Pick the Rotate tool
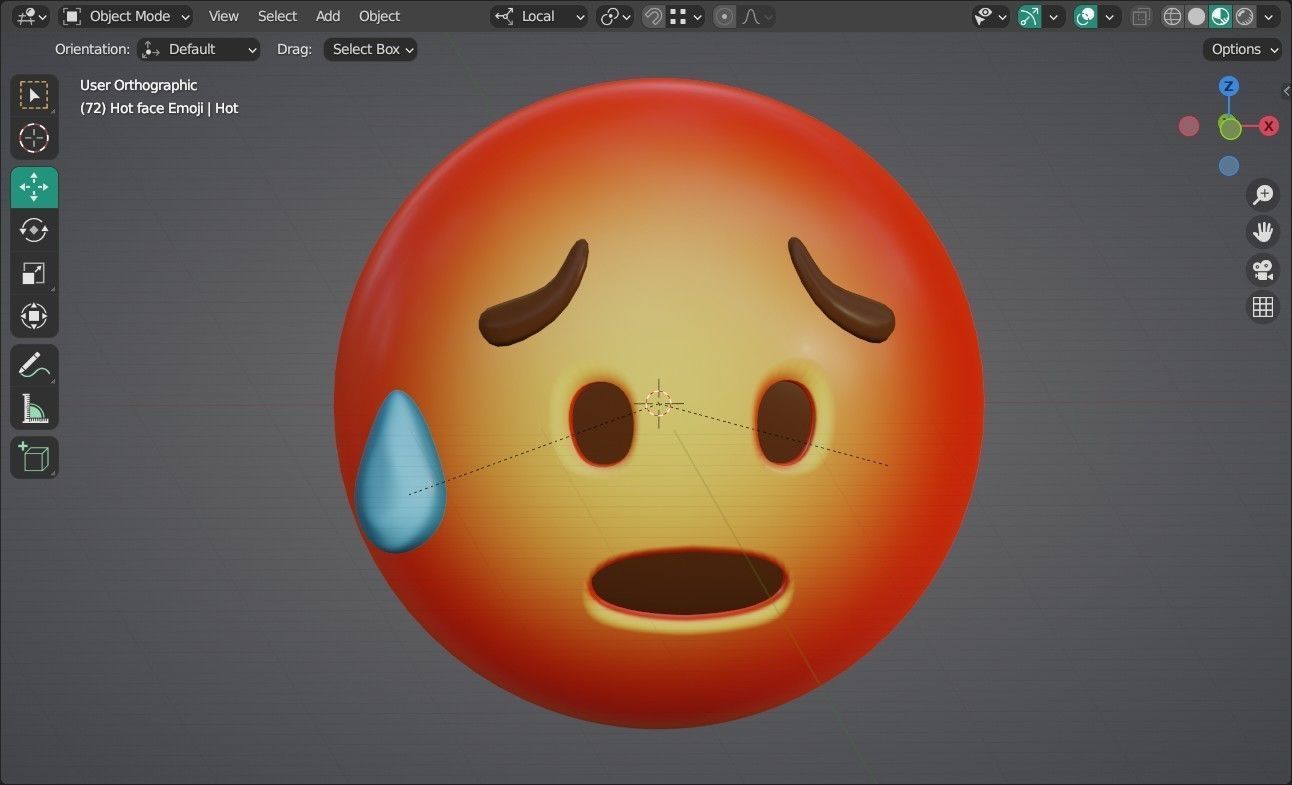The height and width of the screenshot is (785, 1292). pos(34,230)
